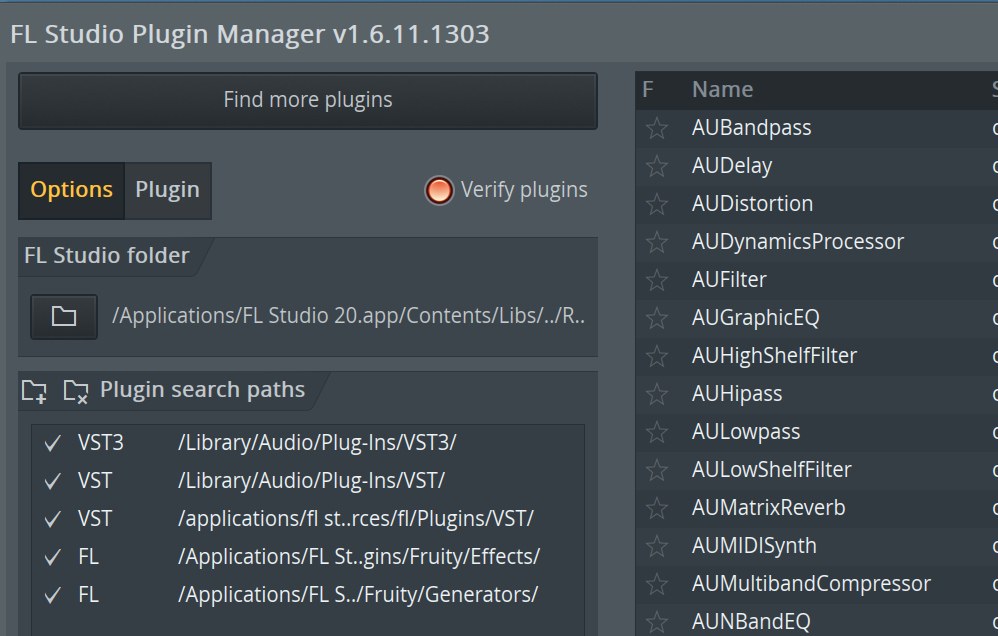Mark AUGraphicEQ as favorite
Screen dimensions: 998x636
[657, 318]
